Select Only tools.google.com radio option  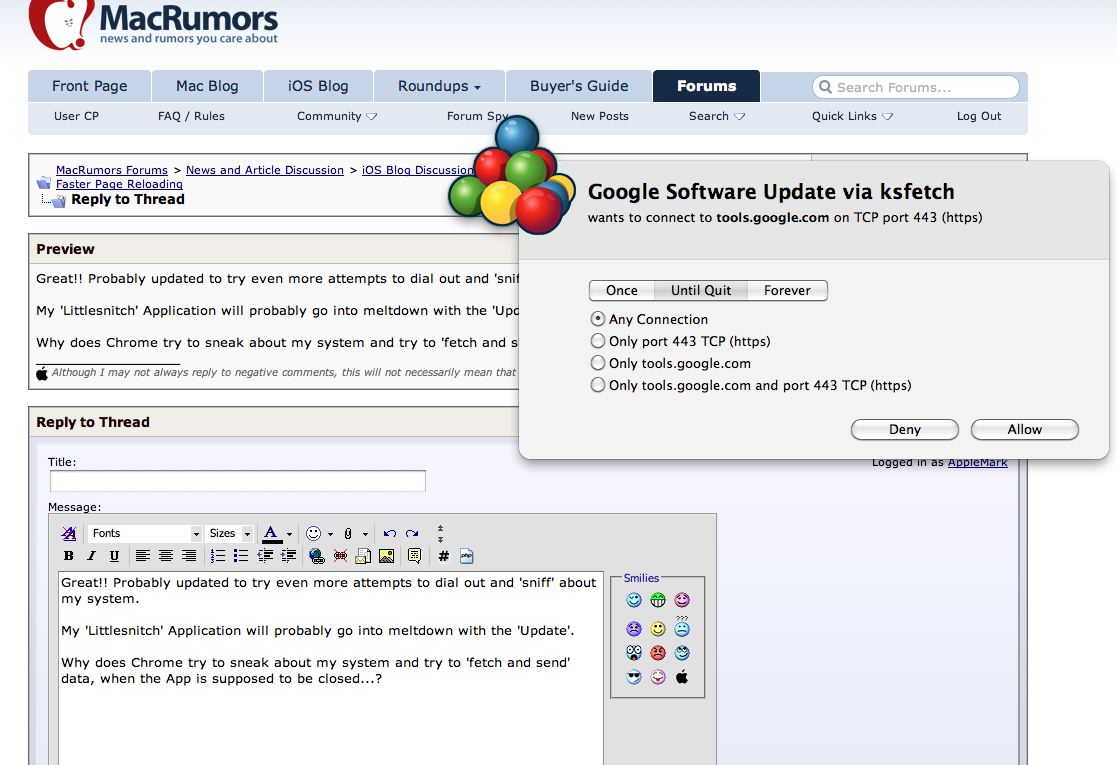point(598,363)
